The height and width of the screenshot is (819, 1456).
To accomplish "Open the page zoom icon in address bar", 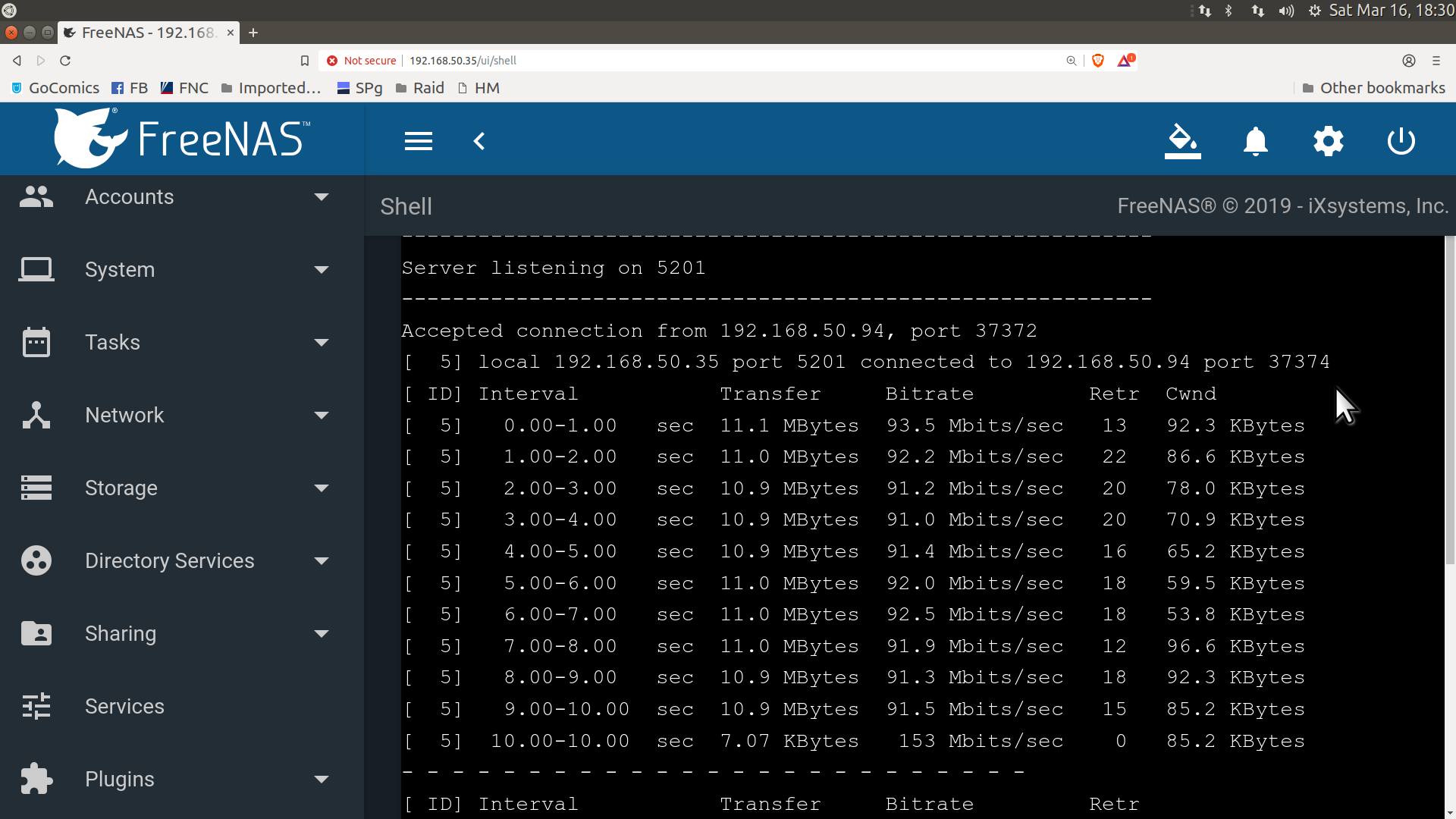I will tap(1072, 61).
